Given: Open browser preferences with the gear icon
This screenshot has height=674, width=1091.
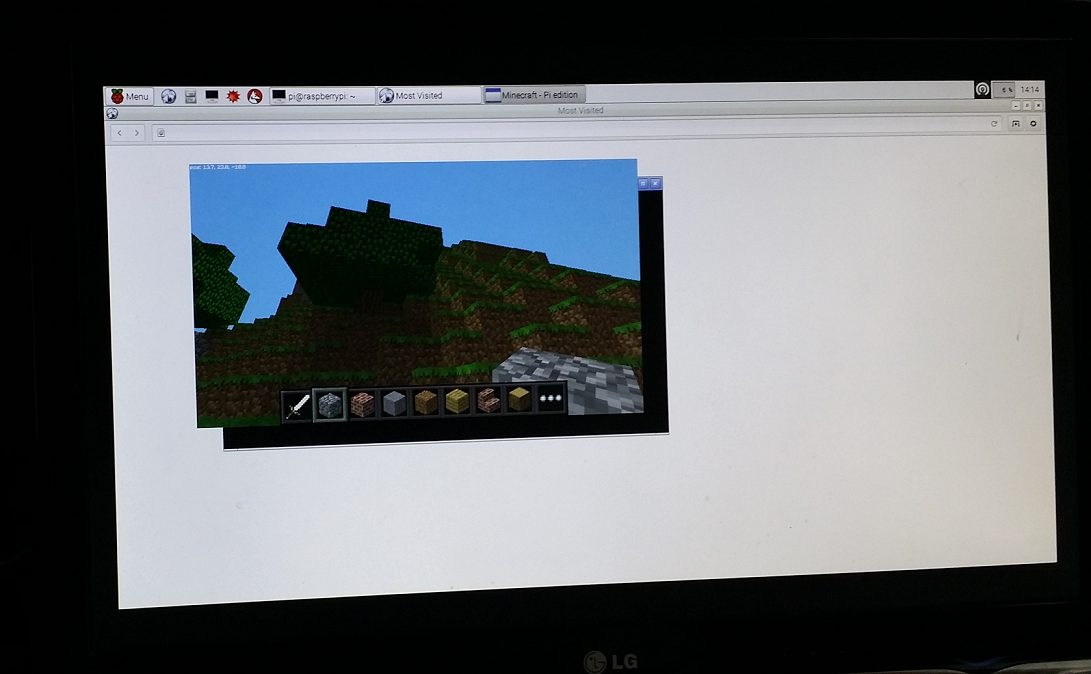Looking at the screenshot, I should 1033,123.
